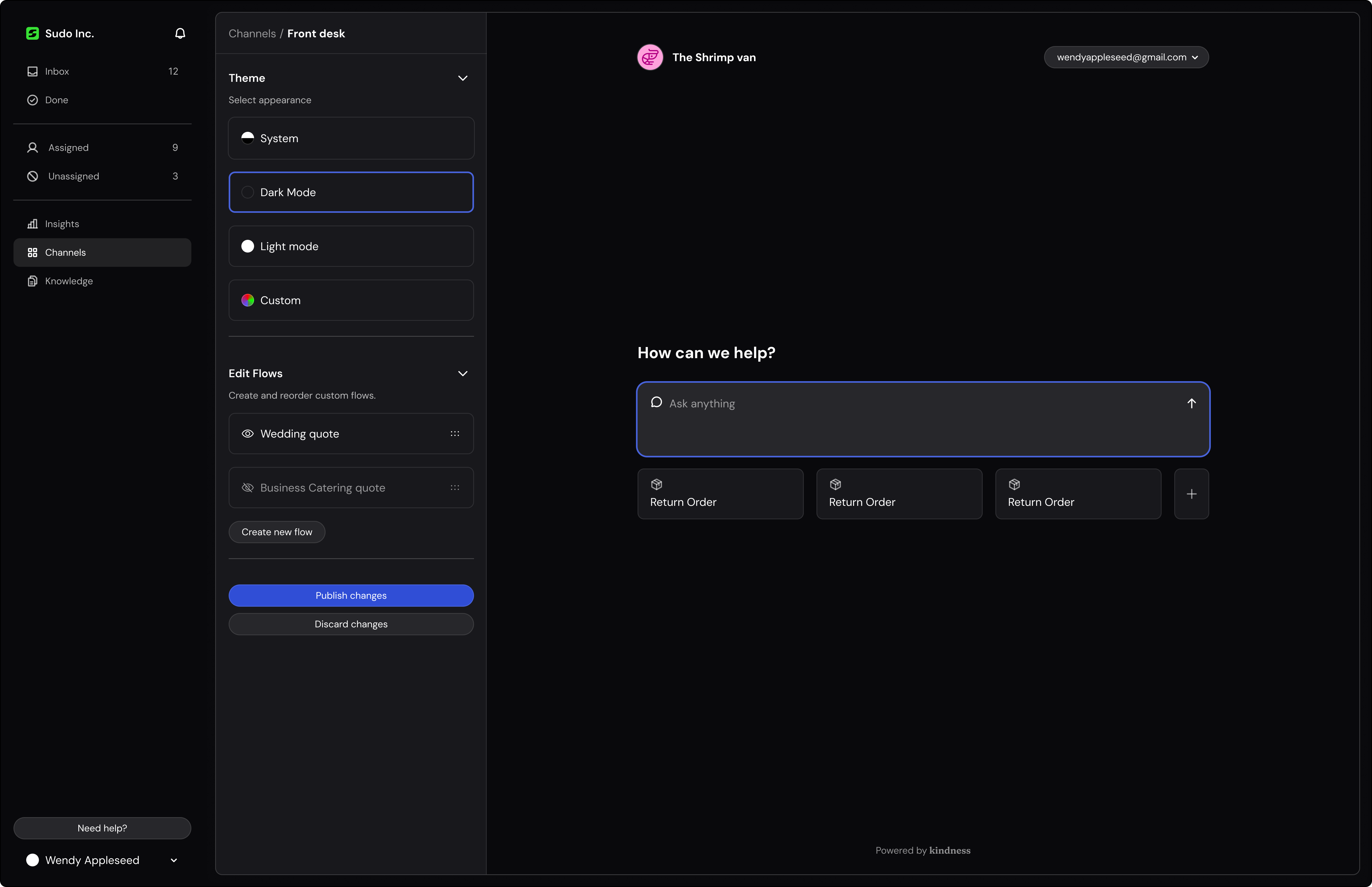The height and width of the screenshot is (887, 1372).
Task: Click the green Sudo Inc. logo
Action: coord(32,33)
